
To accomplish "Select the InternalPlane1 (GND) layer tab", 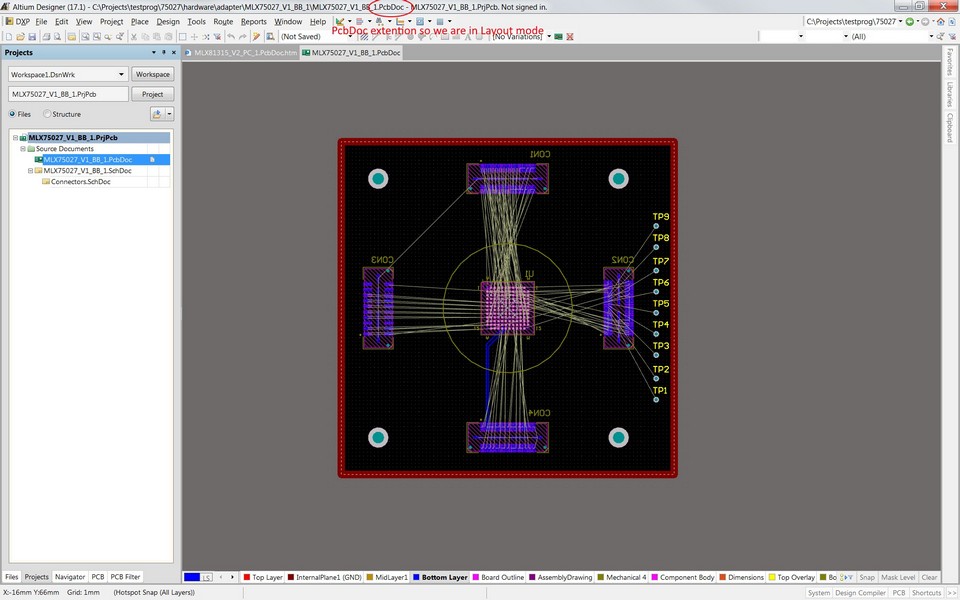I will point(324,577).
